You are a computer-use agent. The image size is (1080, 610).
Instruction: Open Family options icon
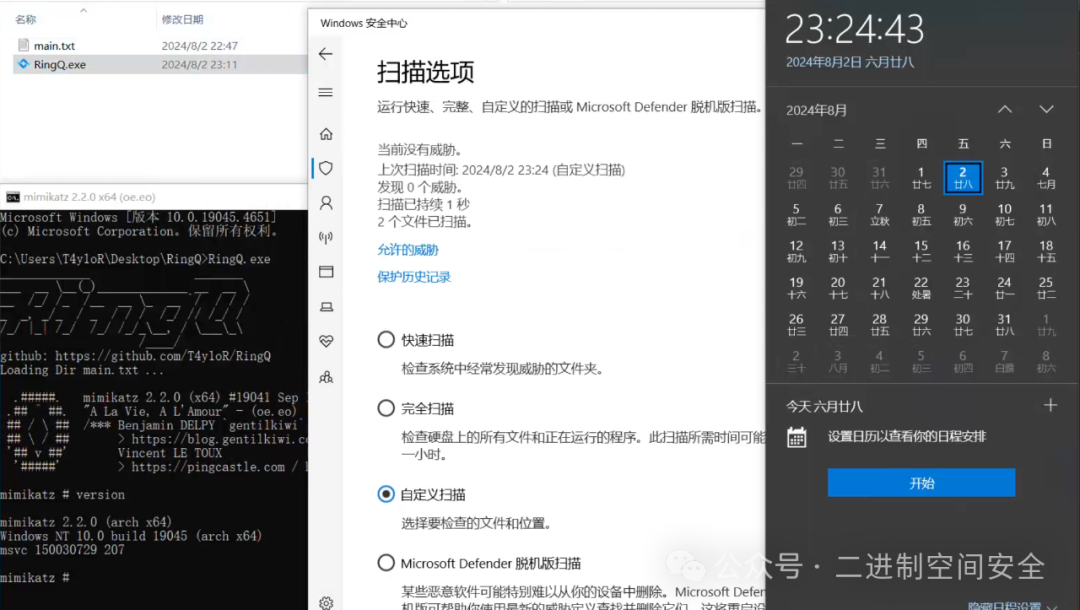(x=326, y=377)
